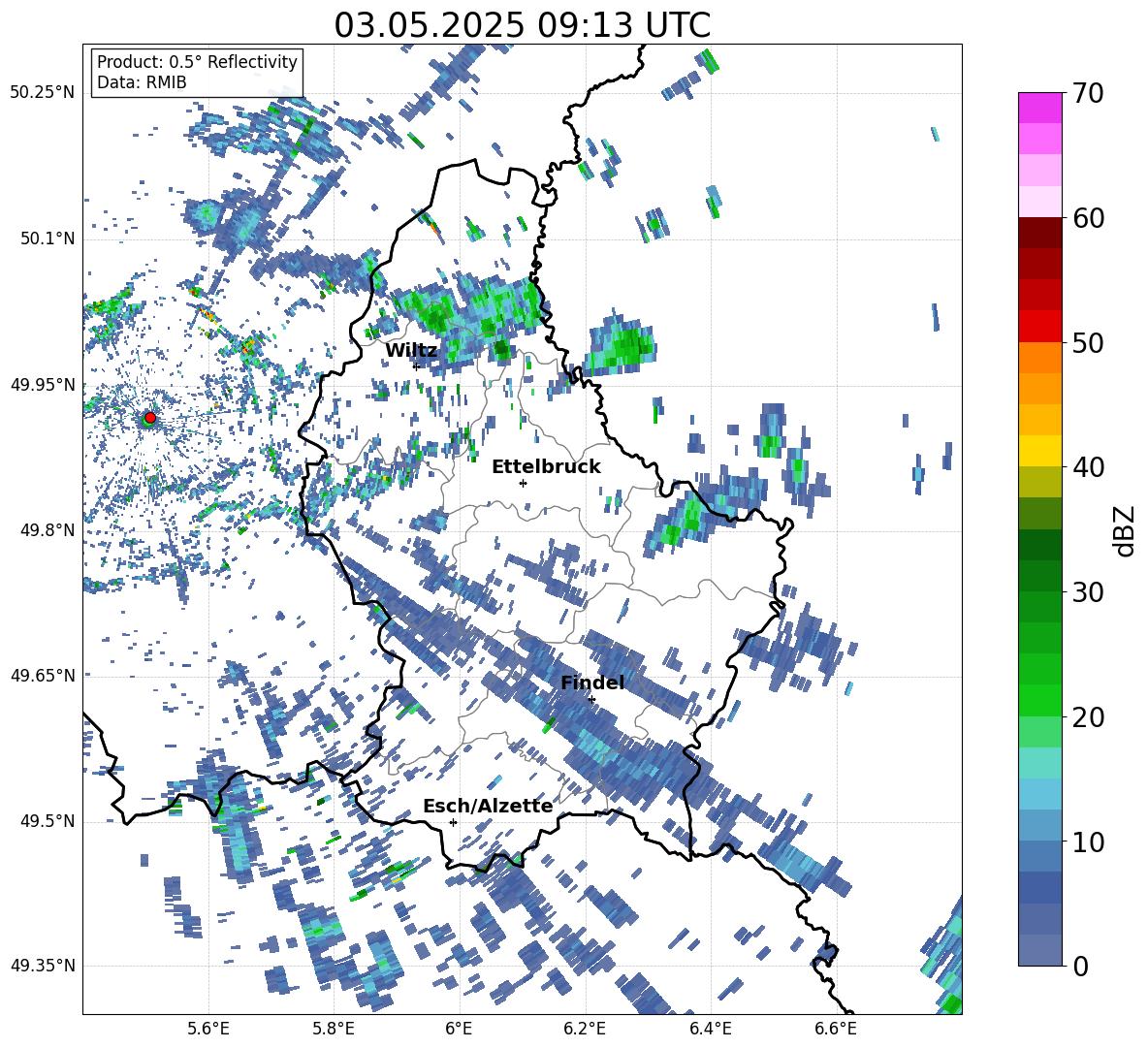Click the Product: 0.5° Reflectivity text

[x=197, y=62]
